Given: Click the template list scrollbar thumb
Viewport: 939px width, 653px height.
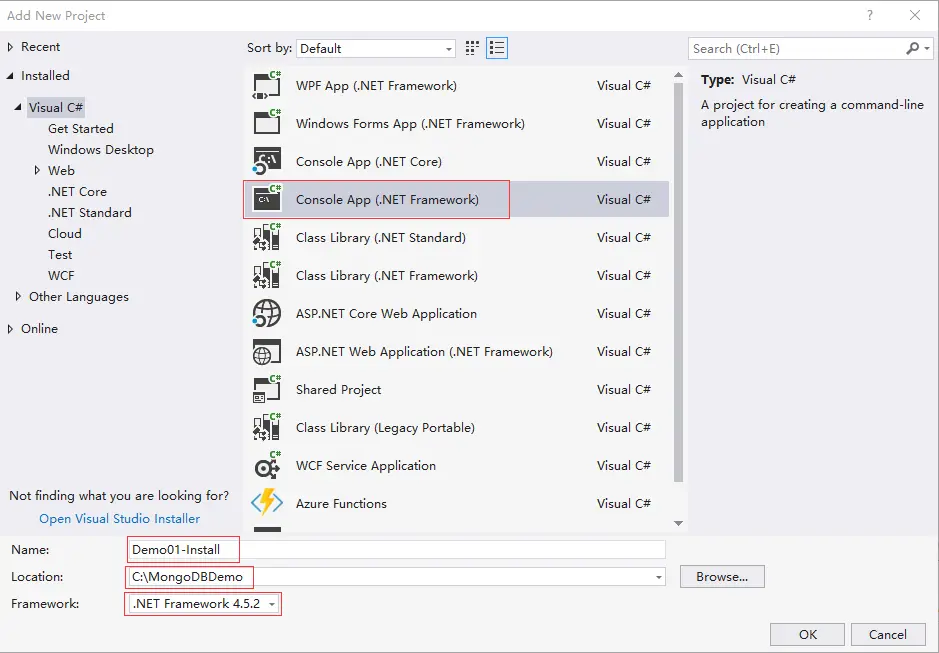Looking at the screenshot, I should pos(678,282).
